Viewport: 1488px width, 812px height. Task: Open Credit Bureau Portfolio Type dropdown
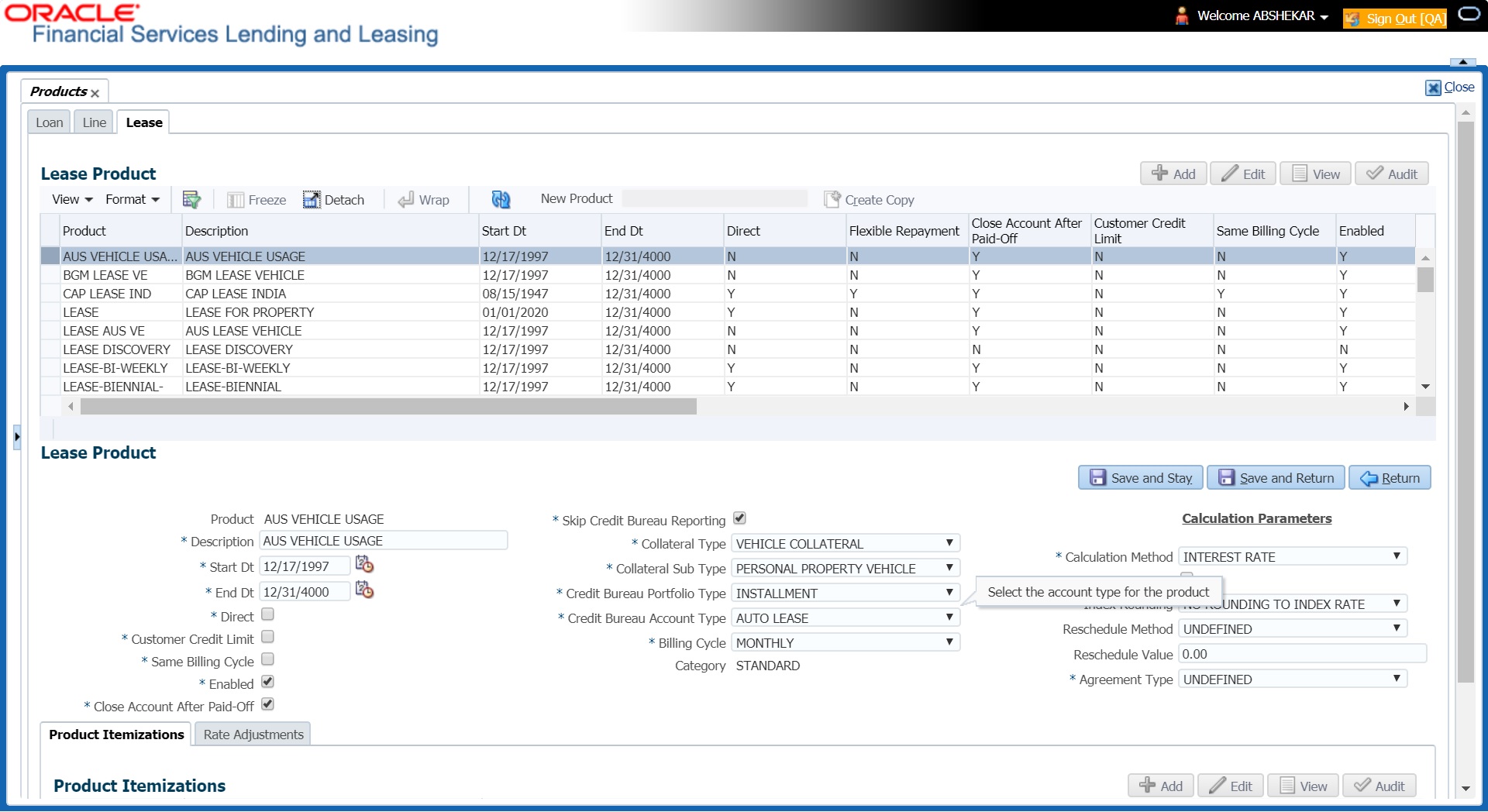(846, 593)
